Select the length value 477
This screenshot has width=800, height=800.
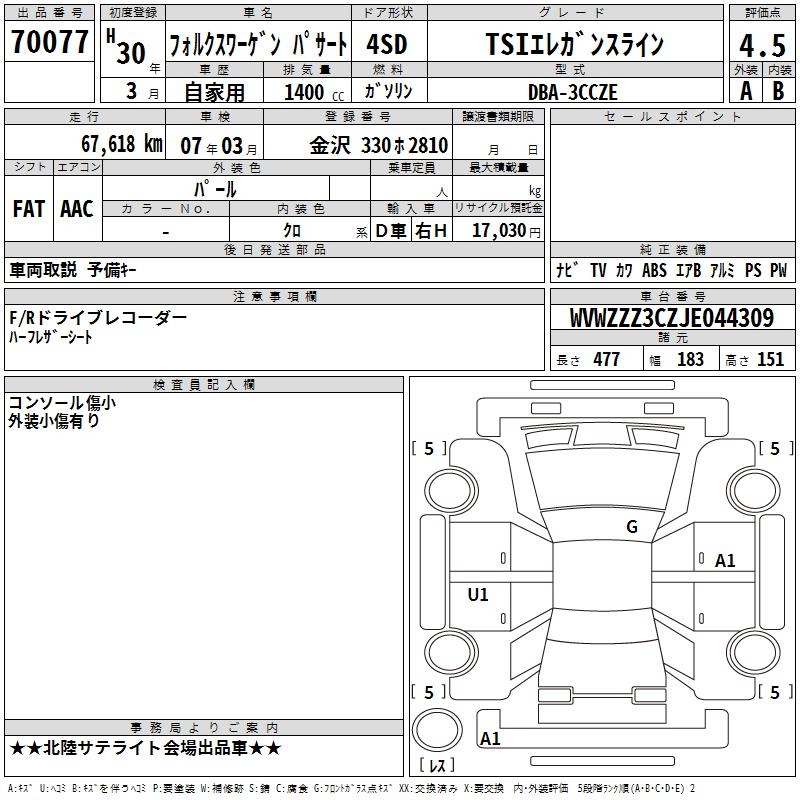606,359
